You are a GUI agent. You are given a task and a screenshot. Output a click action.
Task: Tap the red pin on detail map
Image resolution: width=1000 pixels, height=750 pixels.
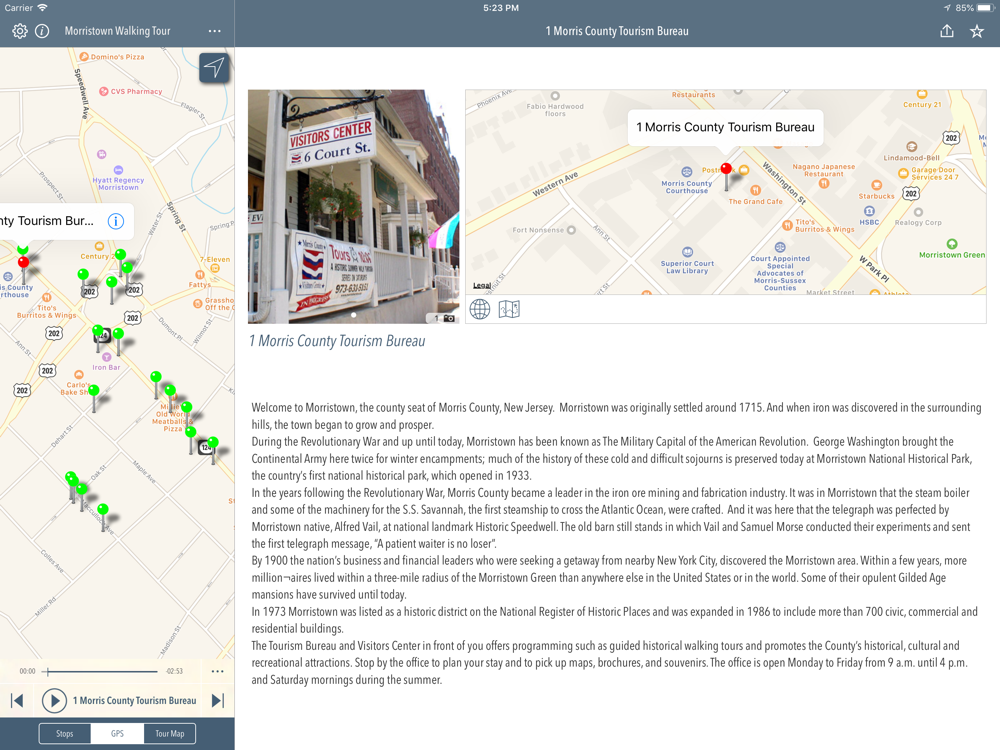point(726,169)
